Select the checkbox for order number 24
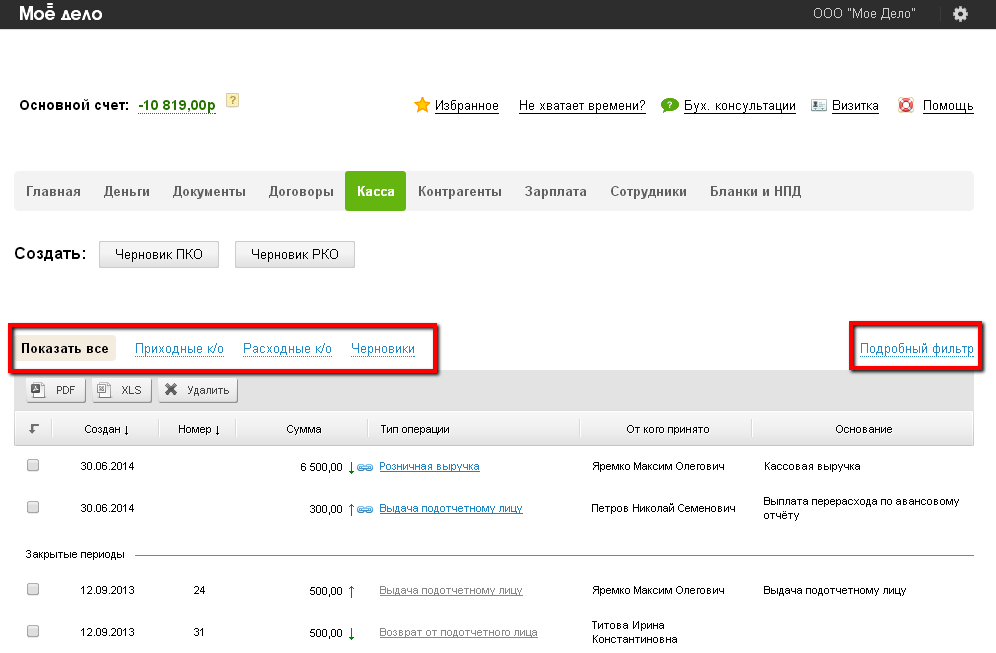Viewport: 996px width, 653px height. [x=33, y=590]
